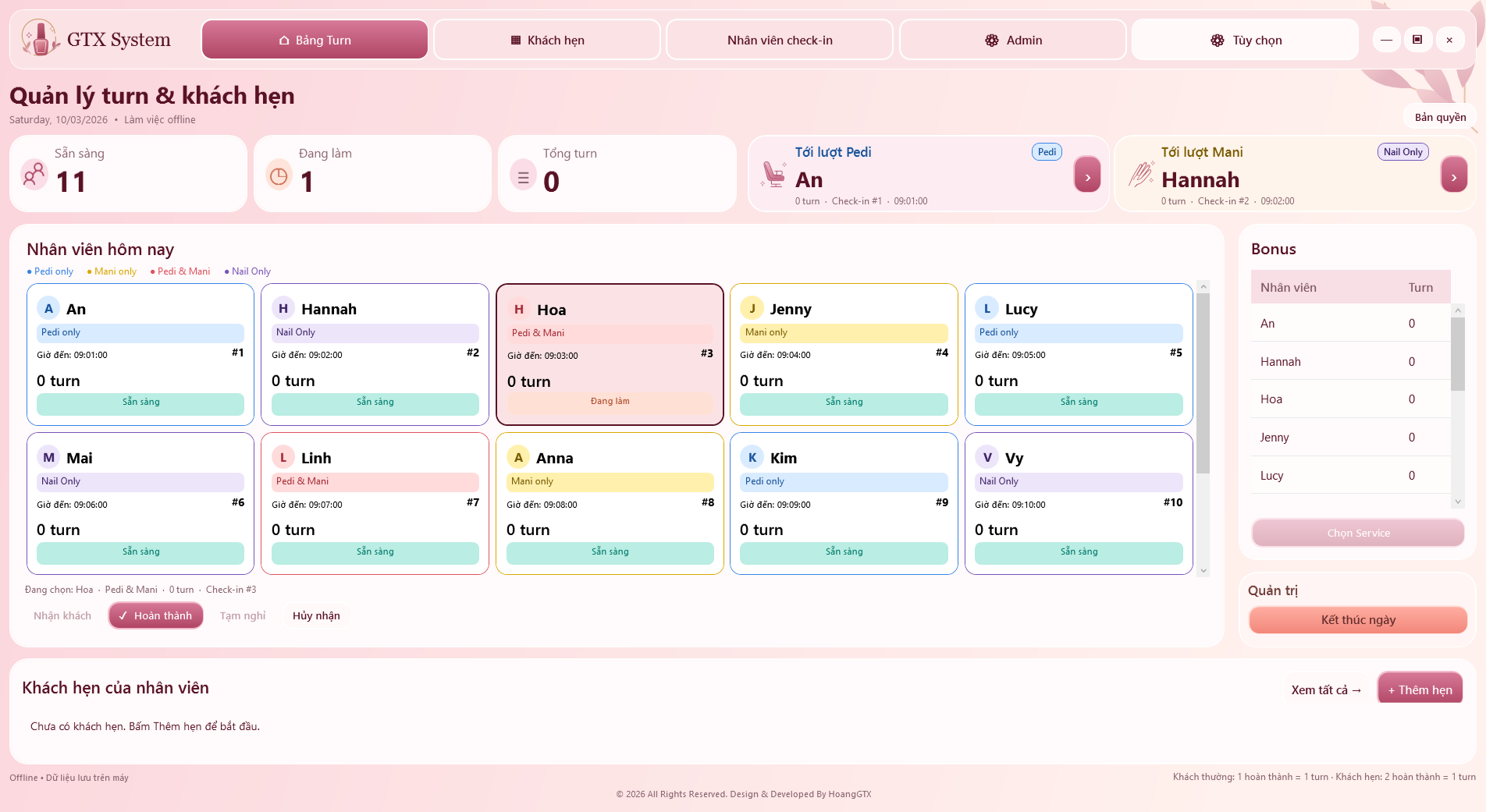Screen dimensions: 1486x812
Task: Select the Jenny staff card
Action: [x=844, y=354]
